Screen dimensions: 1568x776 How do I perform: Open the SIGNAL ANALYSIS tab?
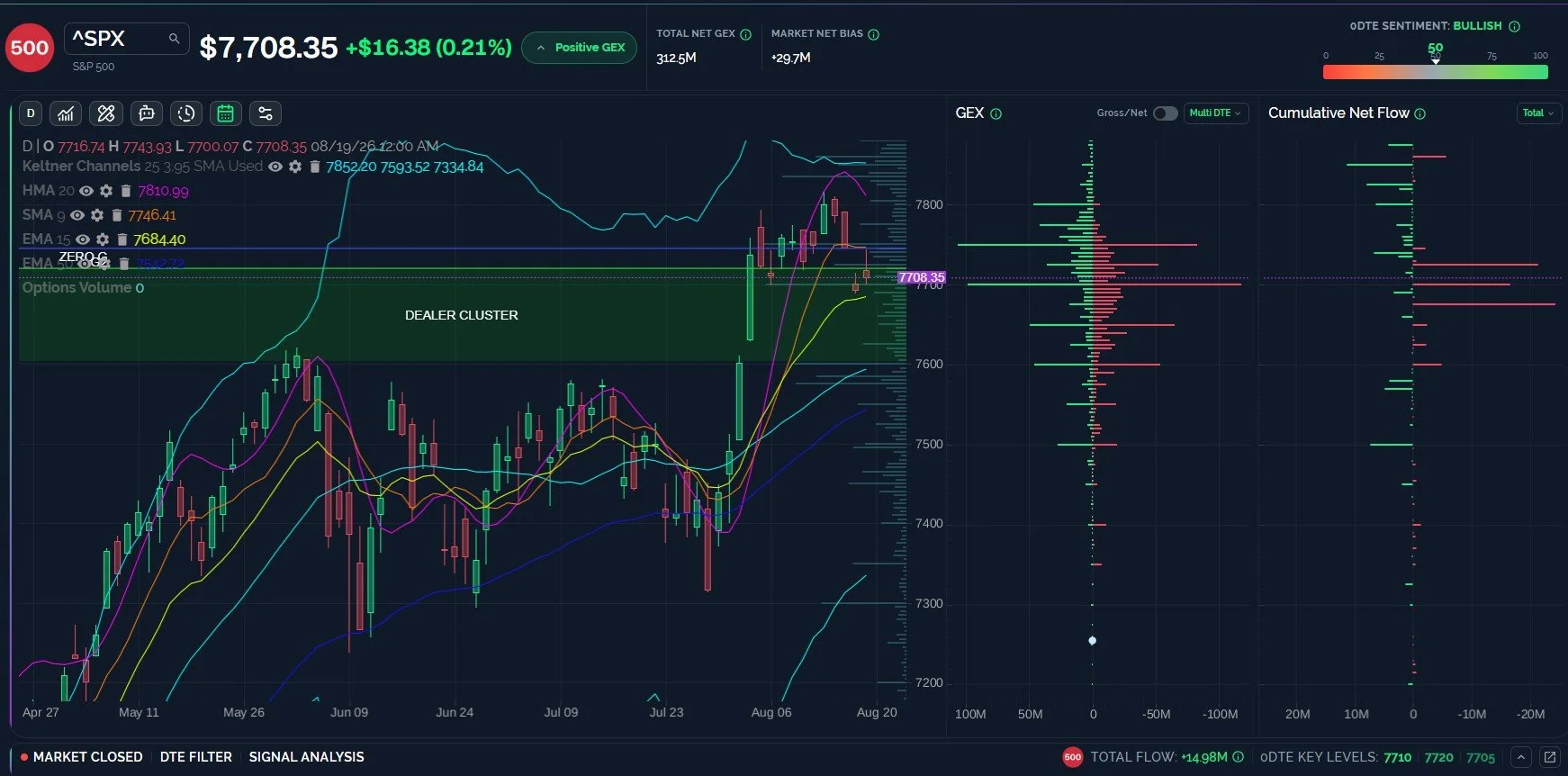point(306,757)
